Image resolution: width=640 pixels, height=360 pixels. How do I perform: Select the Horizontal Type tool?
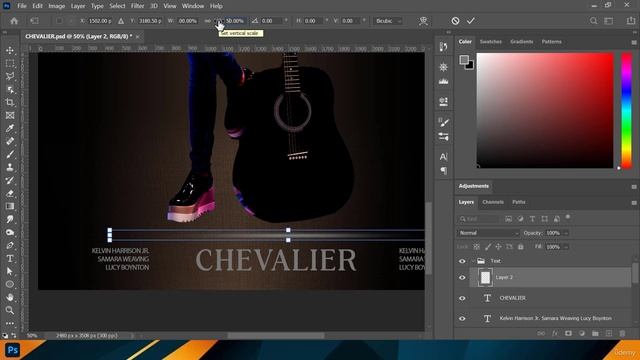point(10,258)
